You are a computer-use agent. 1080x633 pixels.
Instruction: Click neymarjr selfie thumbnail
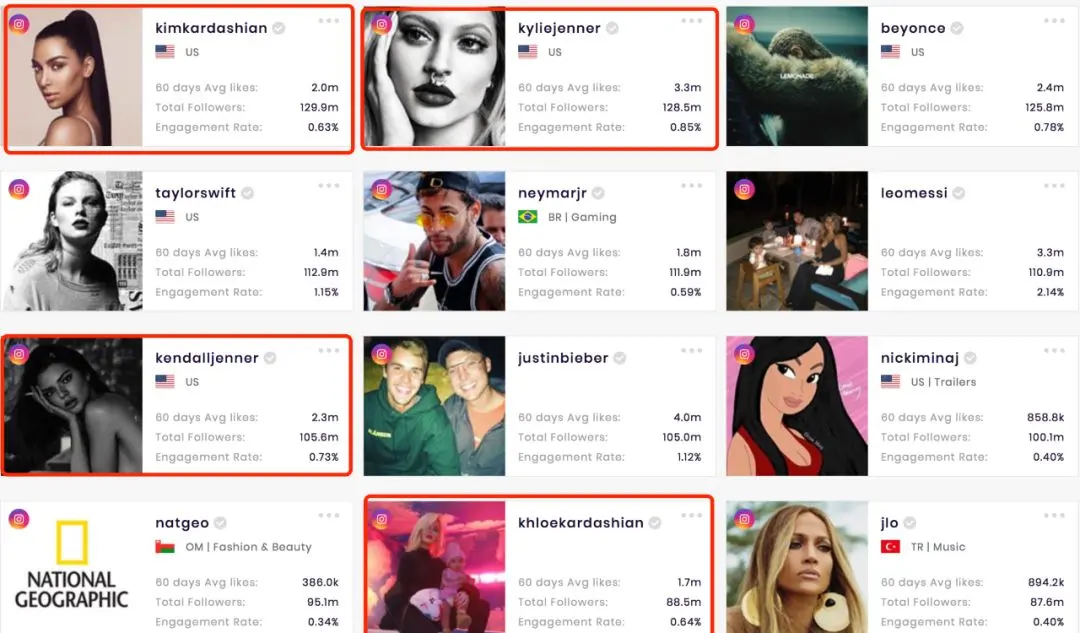[x=434, y=241]
